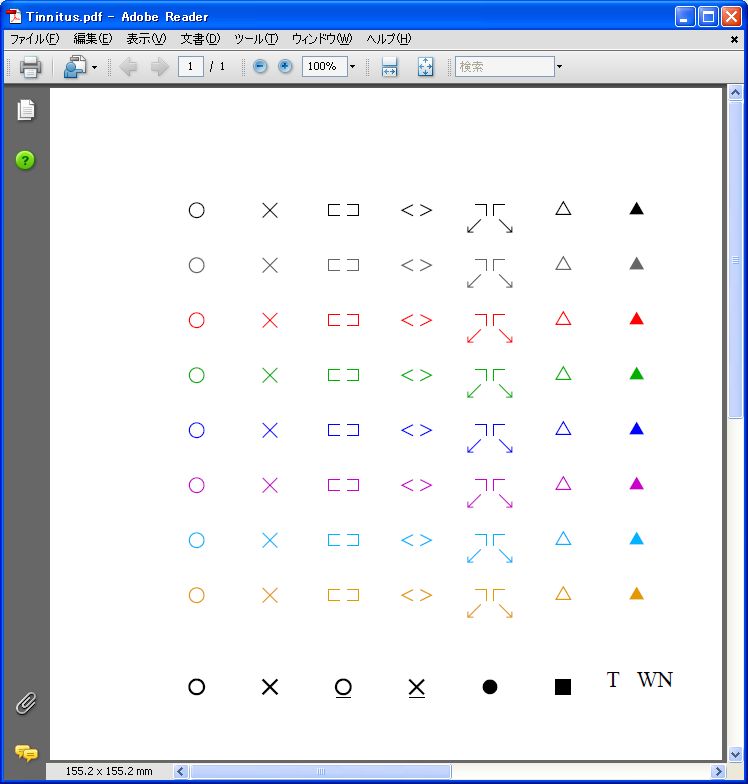Image resolution: width=748 pixels, height=784 pixels.
Task: Click the horizontal scrollbar left arrow
Action: click(181, 771)
